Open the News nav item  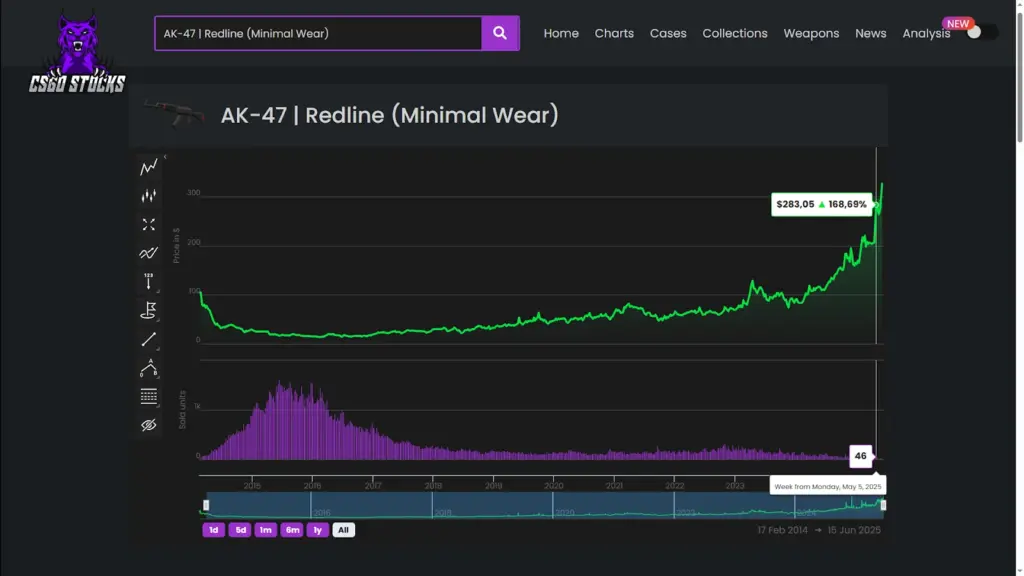click(x=871, y=33)
